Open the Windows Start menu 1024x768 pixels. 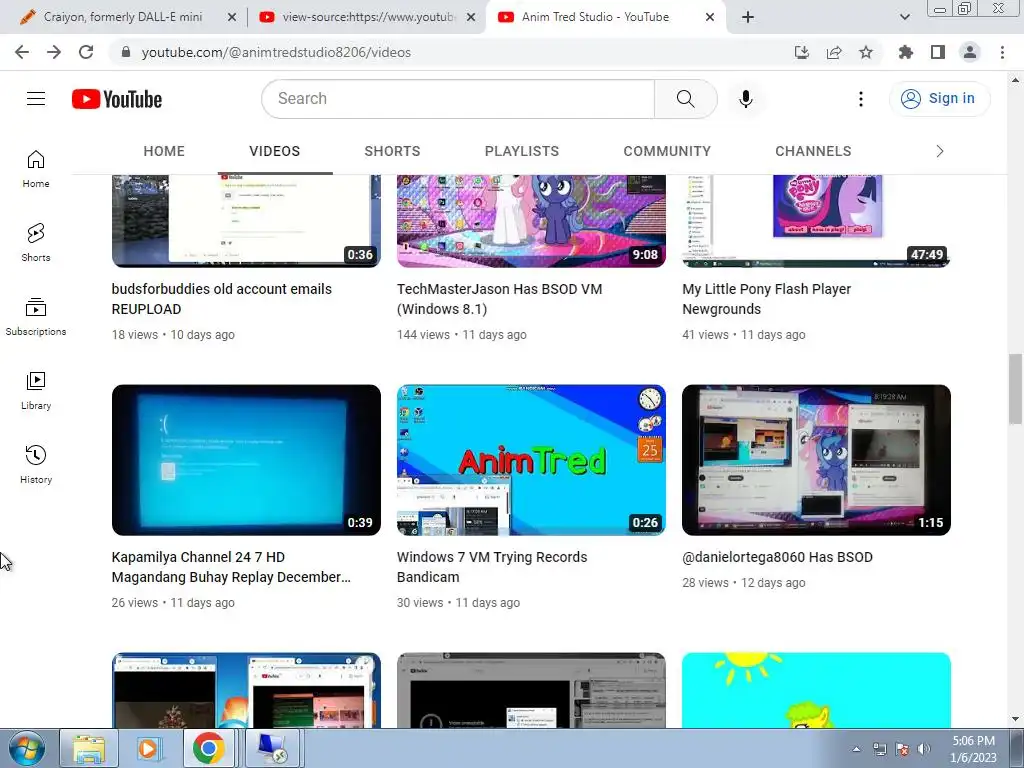tap(26, 748)
